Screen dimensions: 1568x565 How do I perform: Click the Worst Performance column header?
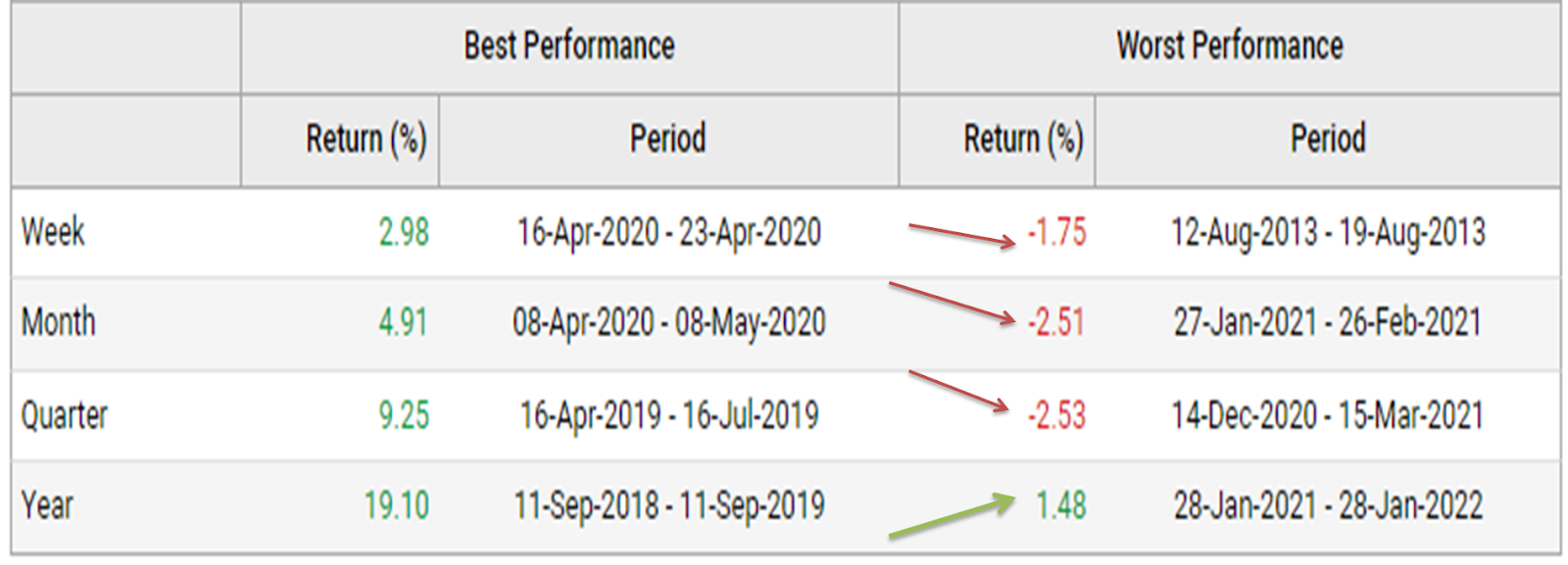click(1230, 45)
